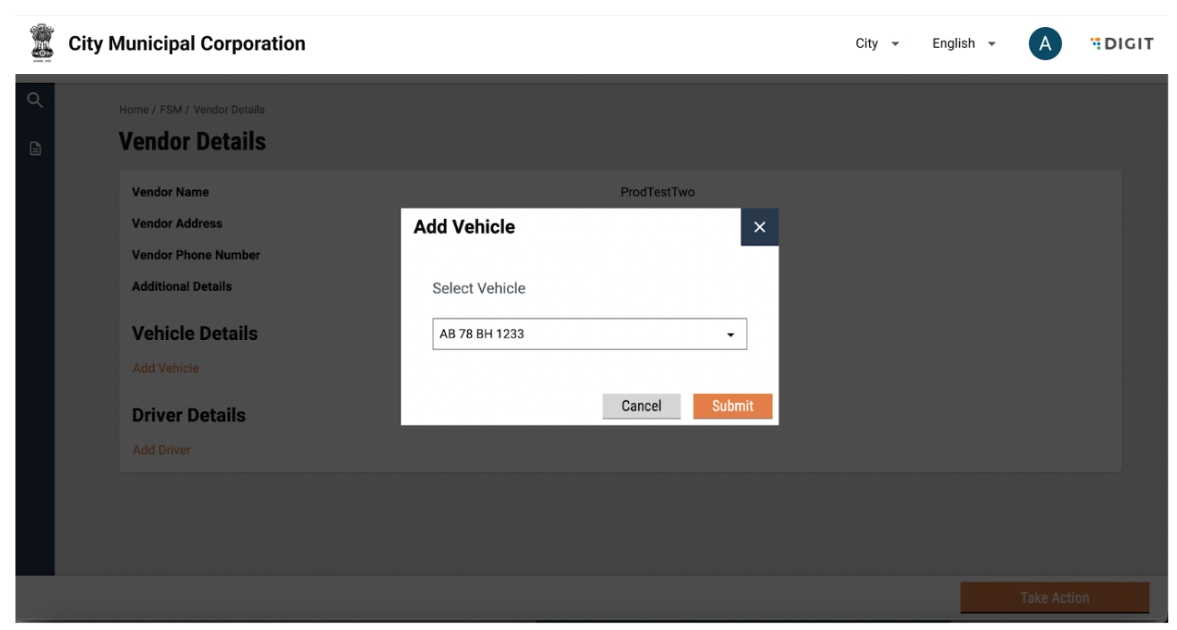Click the City Municipal Corporation title
The height and width of the screenshot is (630, 1177).
[x=187, y=44]
